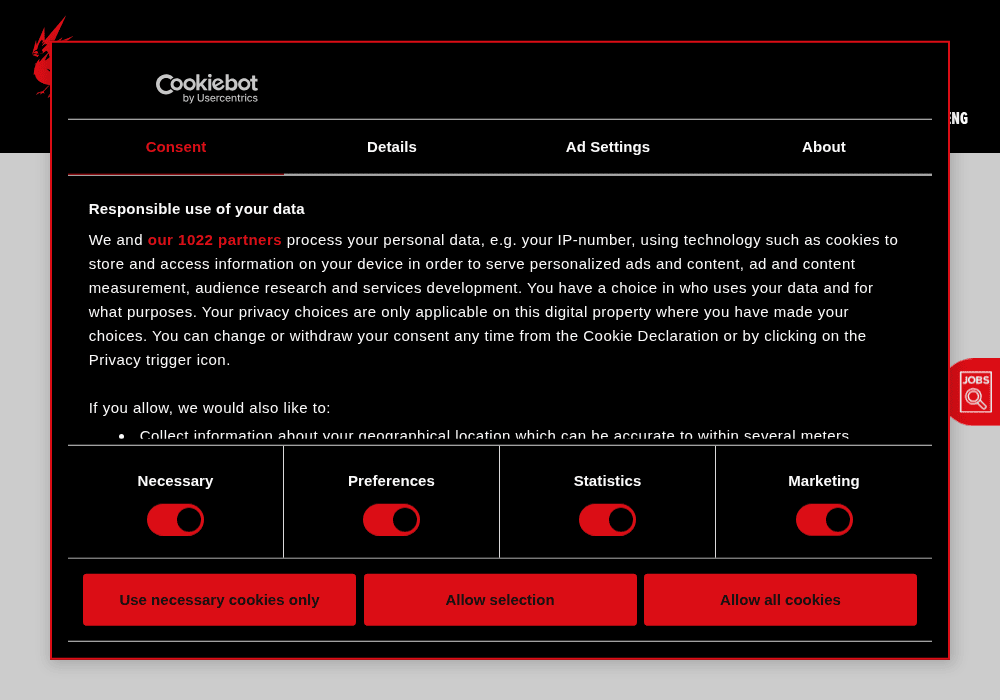Click the 'Allow selection' button
The width and height of the screenshot is (1000, 700).
tap(500, 600)
